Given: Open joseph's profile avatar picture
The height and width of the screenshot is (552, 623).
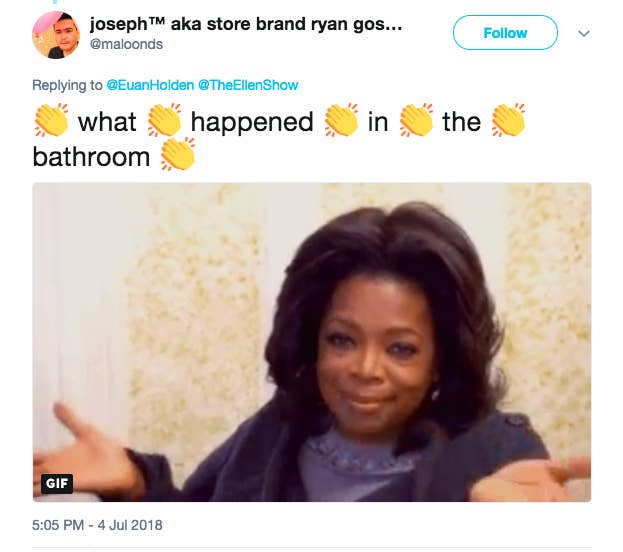Looking at the screenshot, I should [56, 35].
